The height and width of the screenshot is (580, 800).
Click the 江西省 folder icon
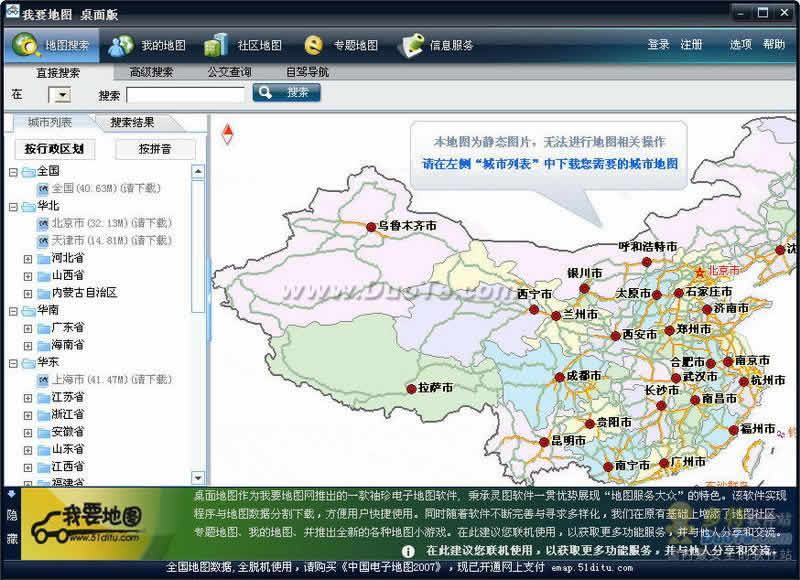coord(43,467)
